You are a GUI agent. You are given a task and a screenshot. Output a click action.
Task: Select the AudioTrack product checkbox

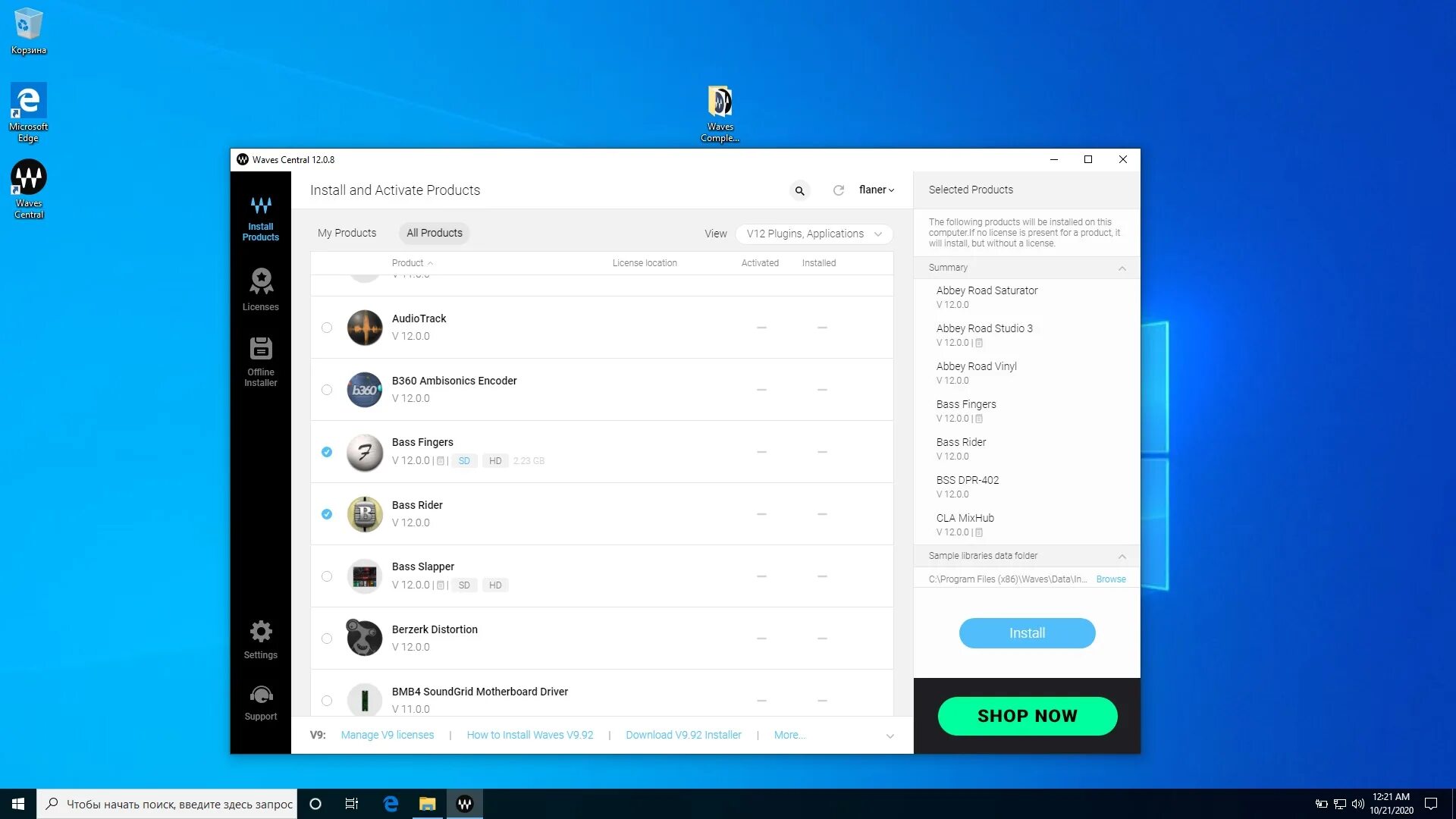click(327, 328)
